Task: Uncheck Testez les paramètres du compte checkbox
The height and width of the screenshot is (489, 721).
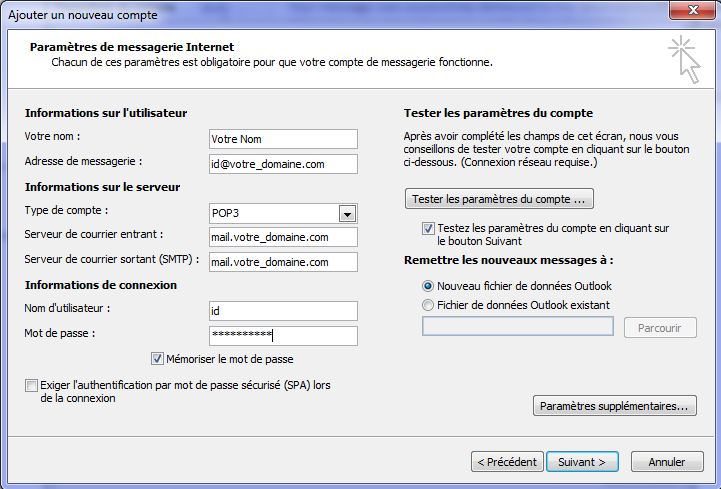Action: 428,228
